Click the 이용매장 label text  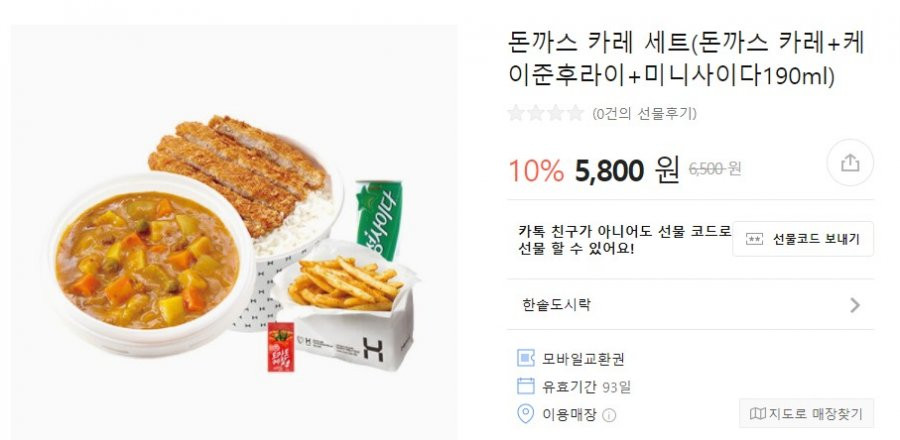click(x=569, y=414)
